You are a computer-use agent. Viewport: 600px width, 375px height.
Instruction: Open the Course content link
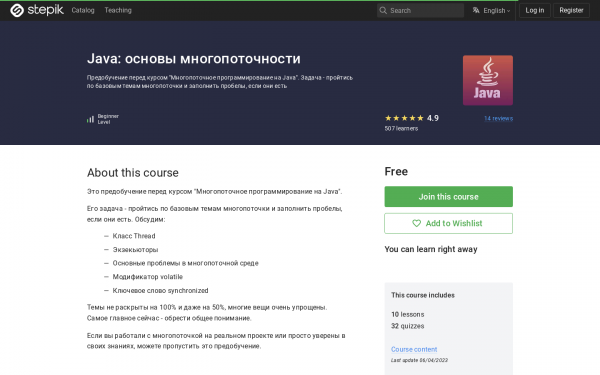414,349
